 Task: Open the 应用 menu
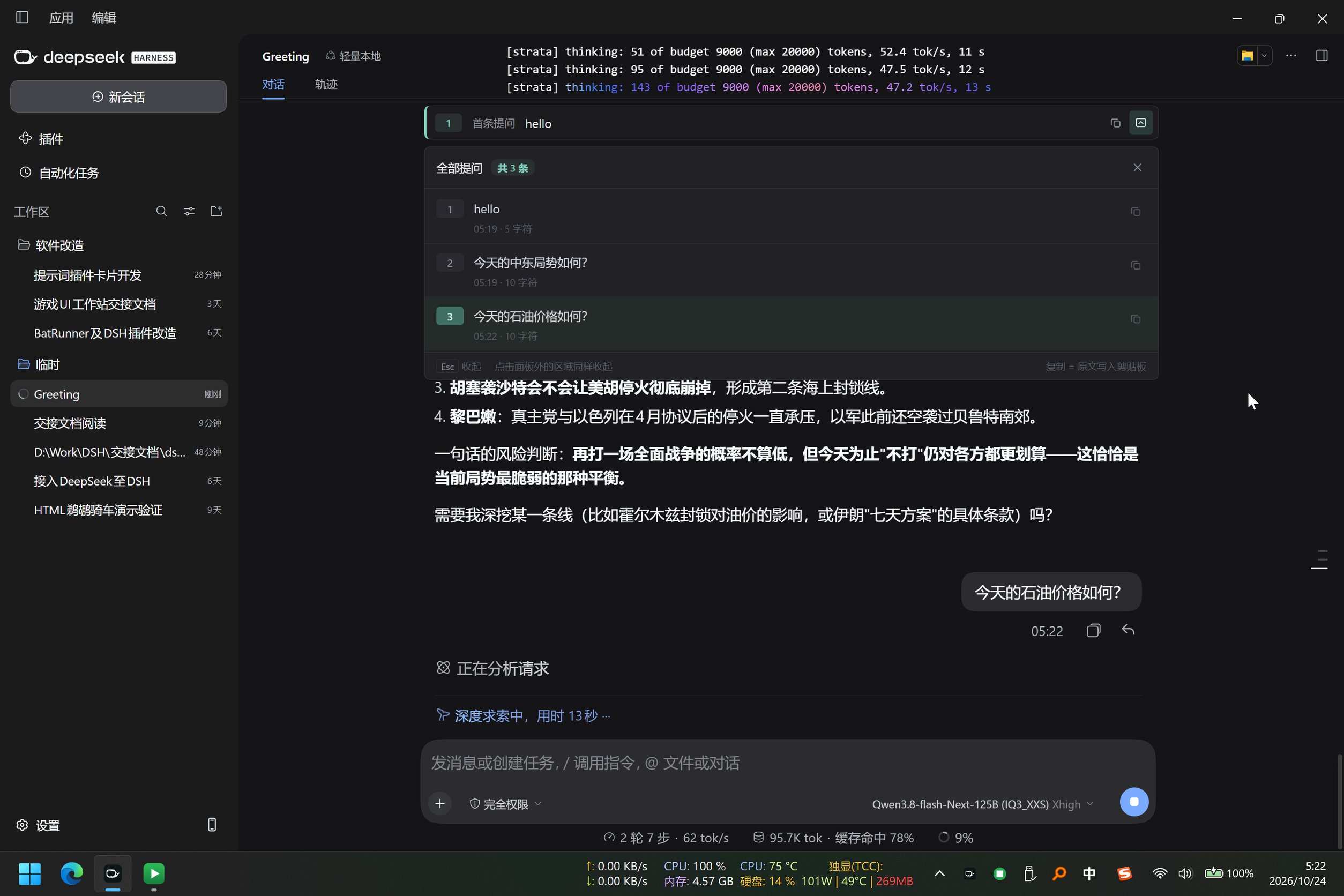(x=61, y=18)
